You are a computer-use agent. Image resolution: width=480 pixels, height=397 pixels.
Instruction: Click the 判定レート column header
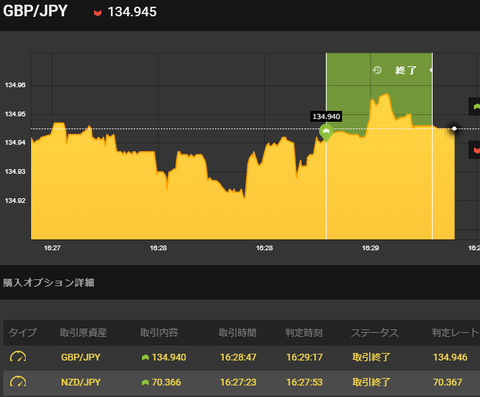(x=455, y=332)
